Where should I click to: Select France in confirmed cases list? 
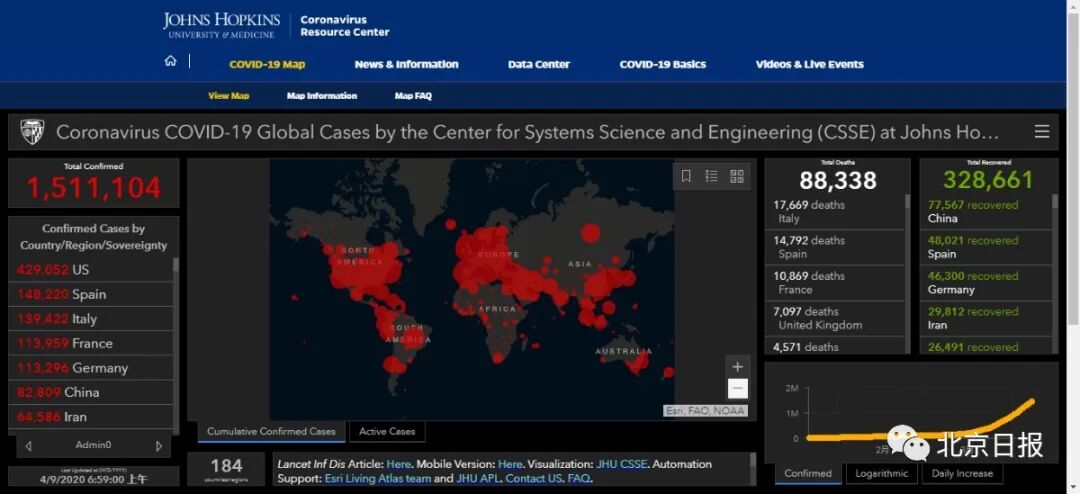pyautogui.click(x=91, y=343)
